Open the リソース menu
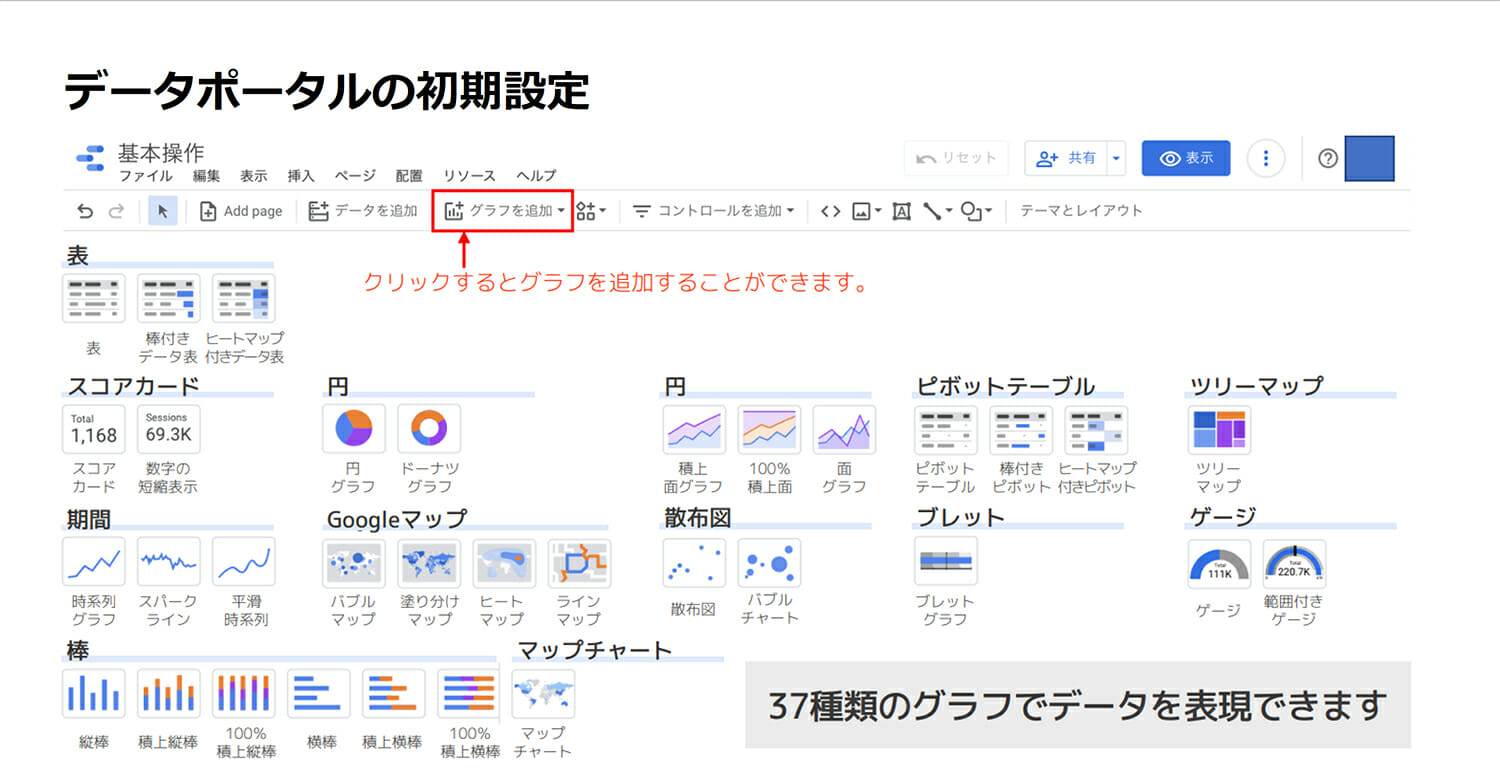Image resolution: width=1500 pixels, height=783 pixels. coord(469,176)
